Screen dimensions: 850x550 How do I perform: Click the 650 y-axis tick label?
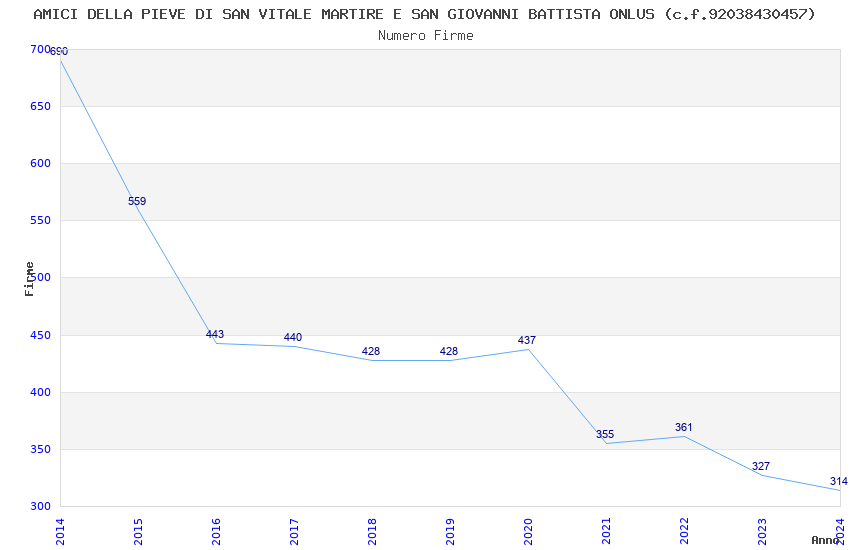point(41,106)
